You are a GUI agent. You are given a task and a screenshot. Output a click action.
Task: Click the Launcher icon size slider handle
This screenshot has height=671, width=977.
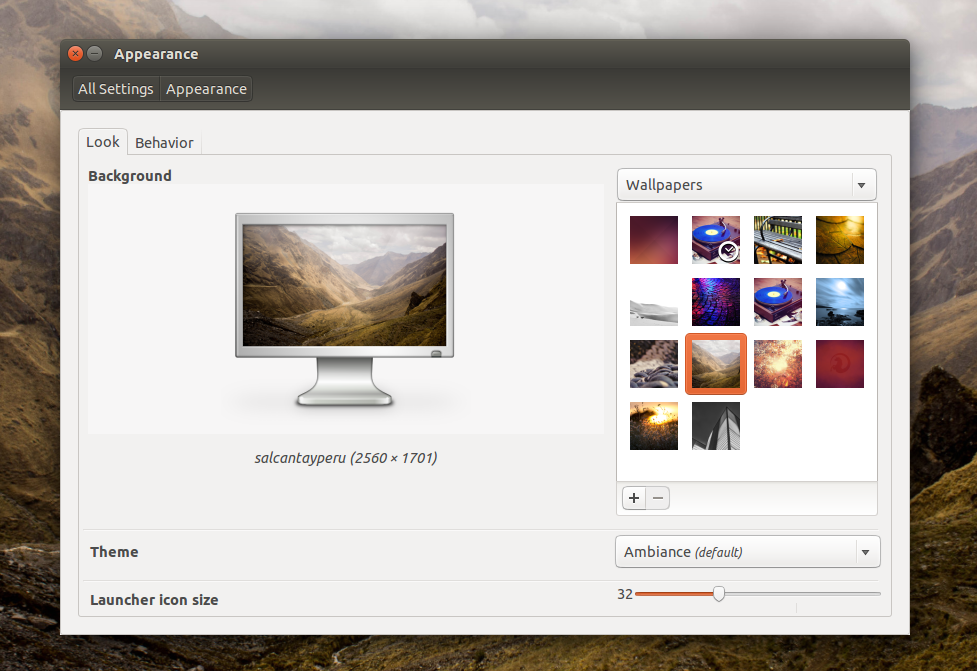719,594
